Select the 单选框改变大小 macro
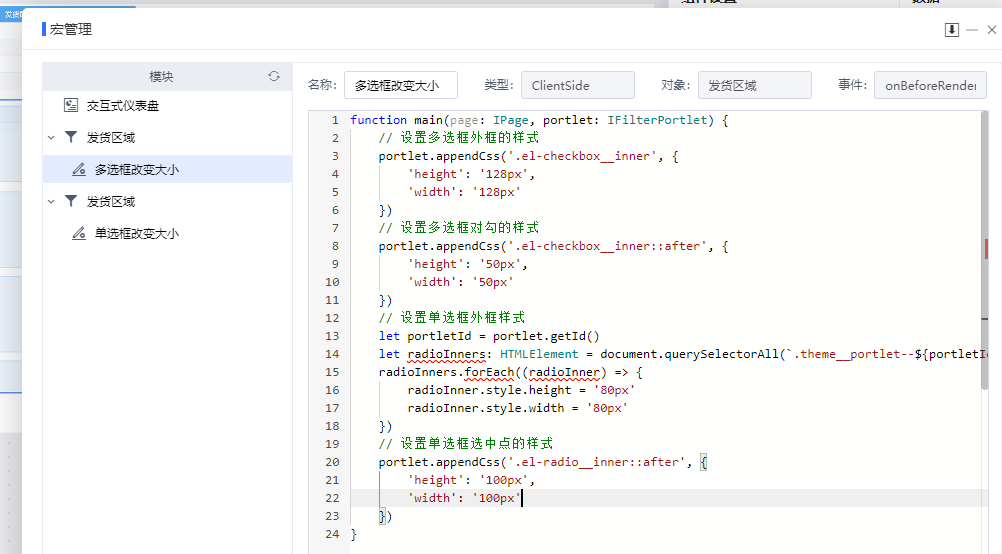Viewport: 1002px width, 554px height. point(167,233)
